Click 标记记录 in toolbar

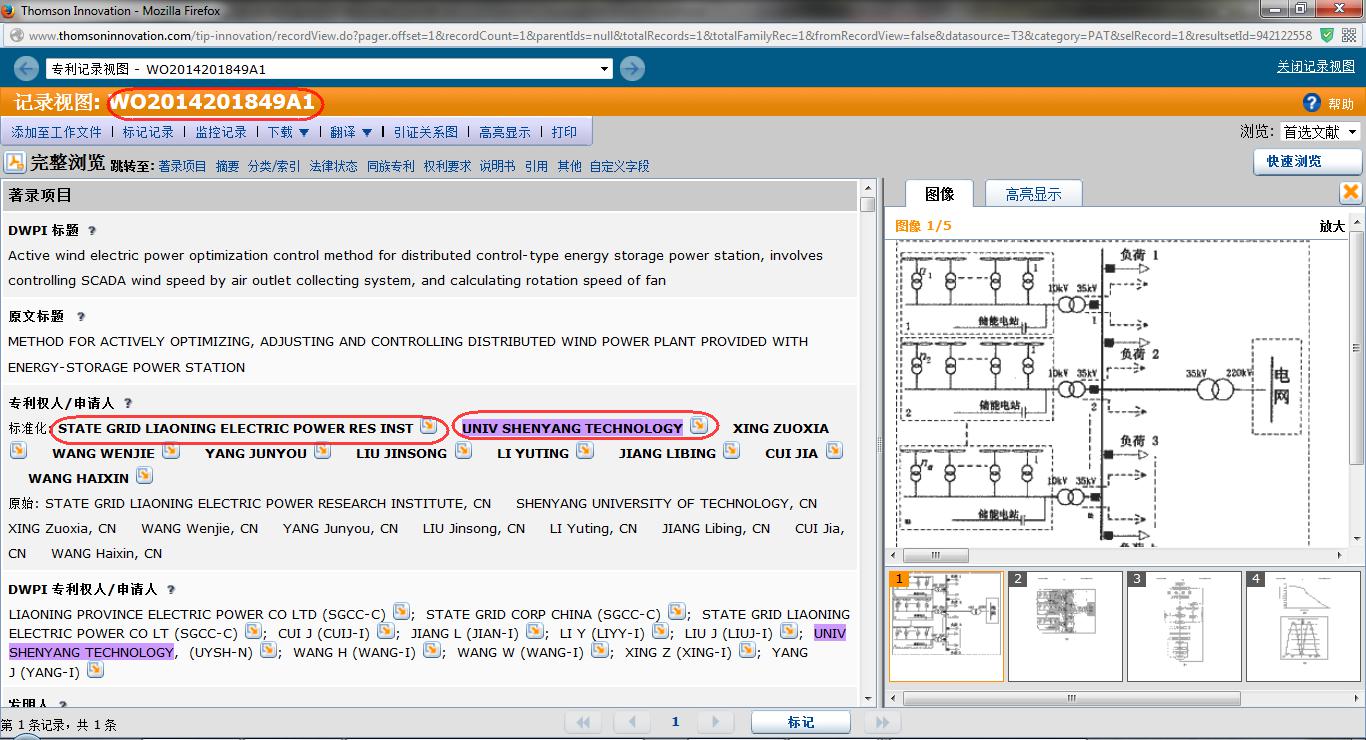pyautogui.click(x=148, y=132)
